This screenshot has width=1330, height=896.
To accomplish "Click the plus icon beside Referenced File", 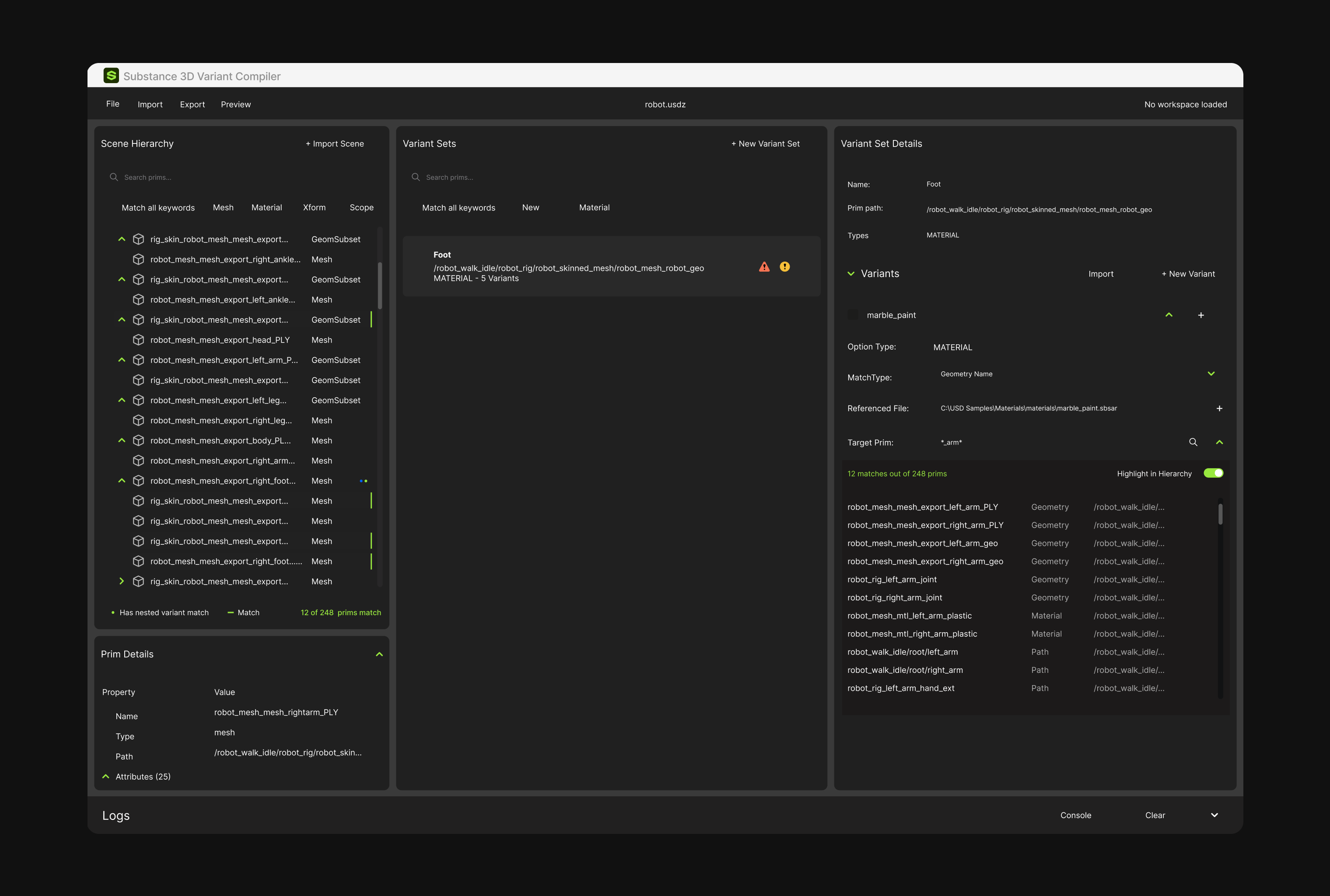I will (1219, 409).
